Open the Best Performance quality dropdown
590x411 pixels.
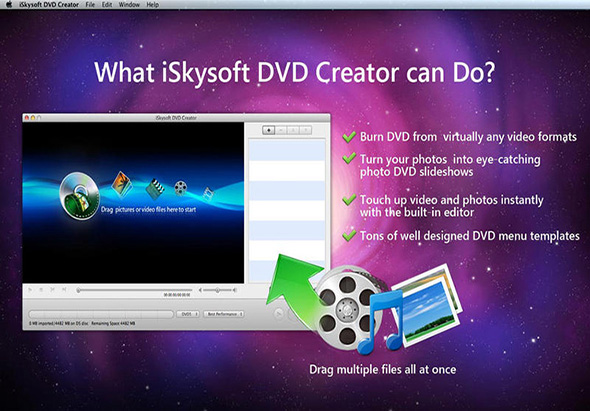224,314
